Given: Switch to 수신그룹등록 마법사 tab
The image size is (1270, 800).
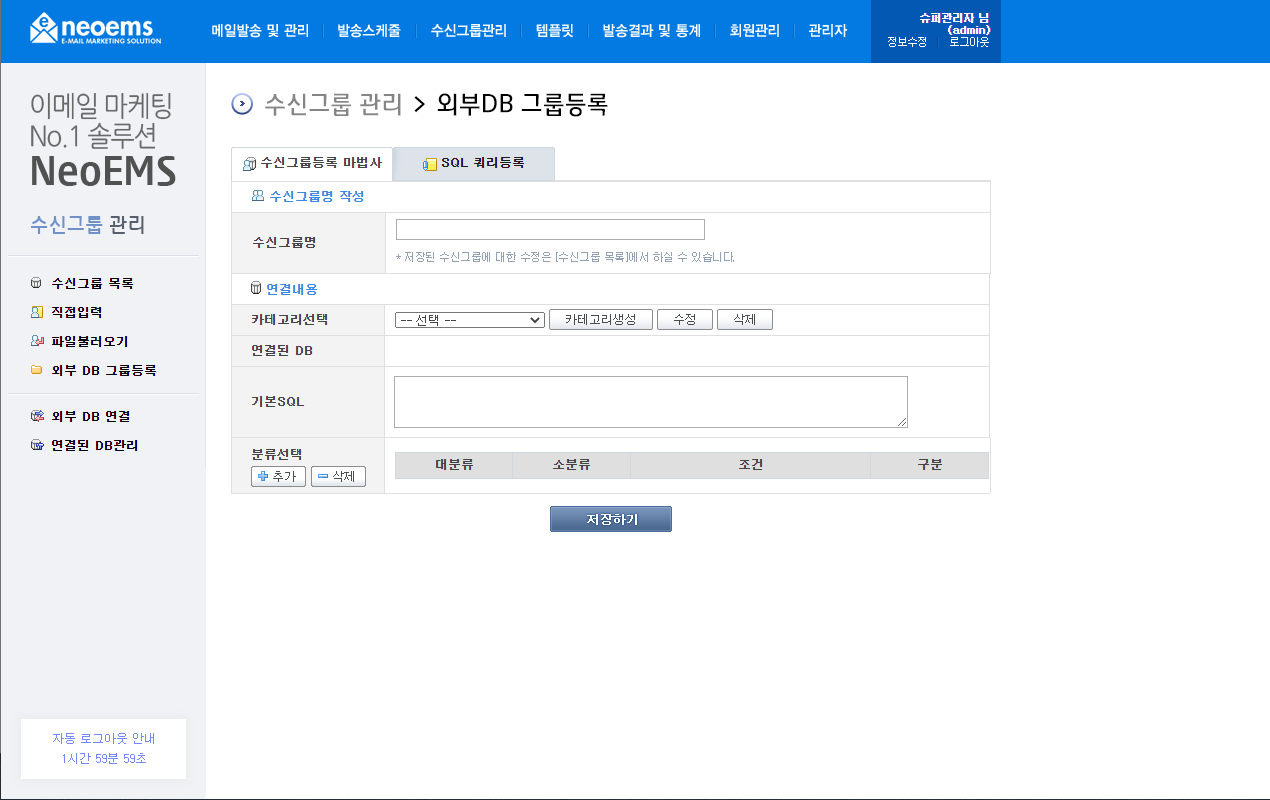Looking at the screenshot, I should [x=312, y=164].
